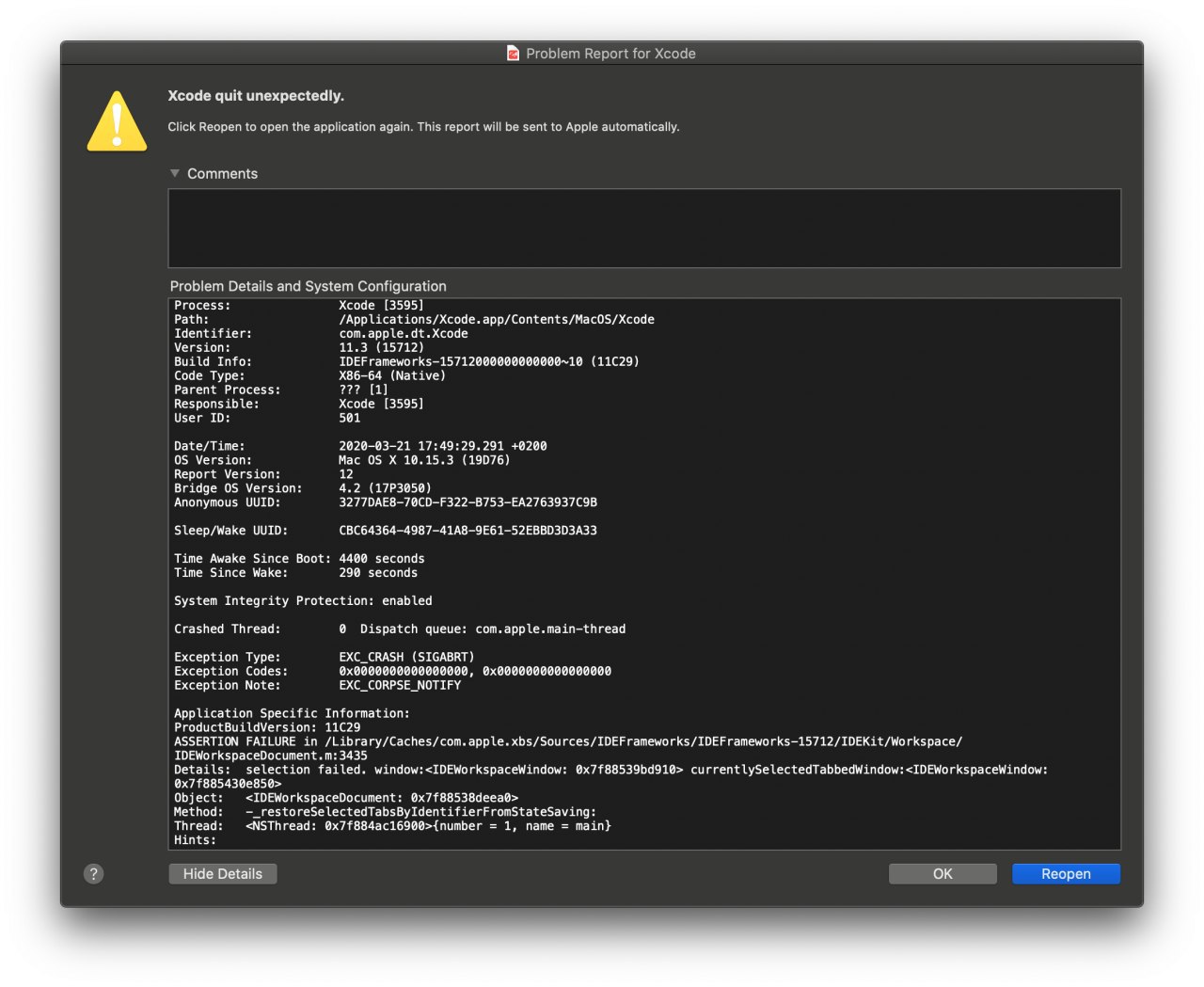Click the ASSERTION FAILURE line

[x=568, y=743]
